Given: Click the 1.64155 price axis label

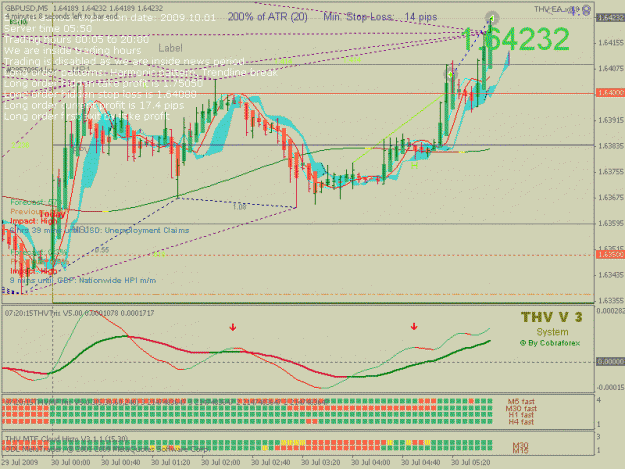Looking at the screenshot, I should [x=611, y=43].
